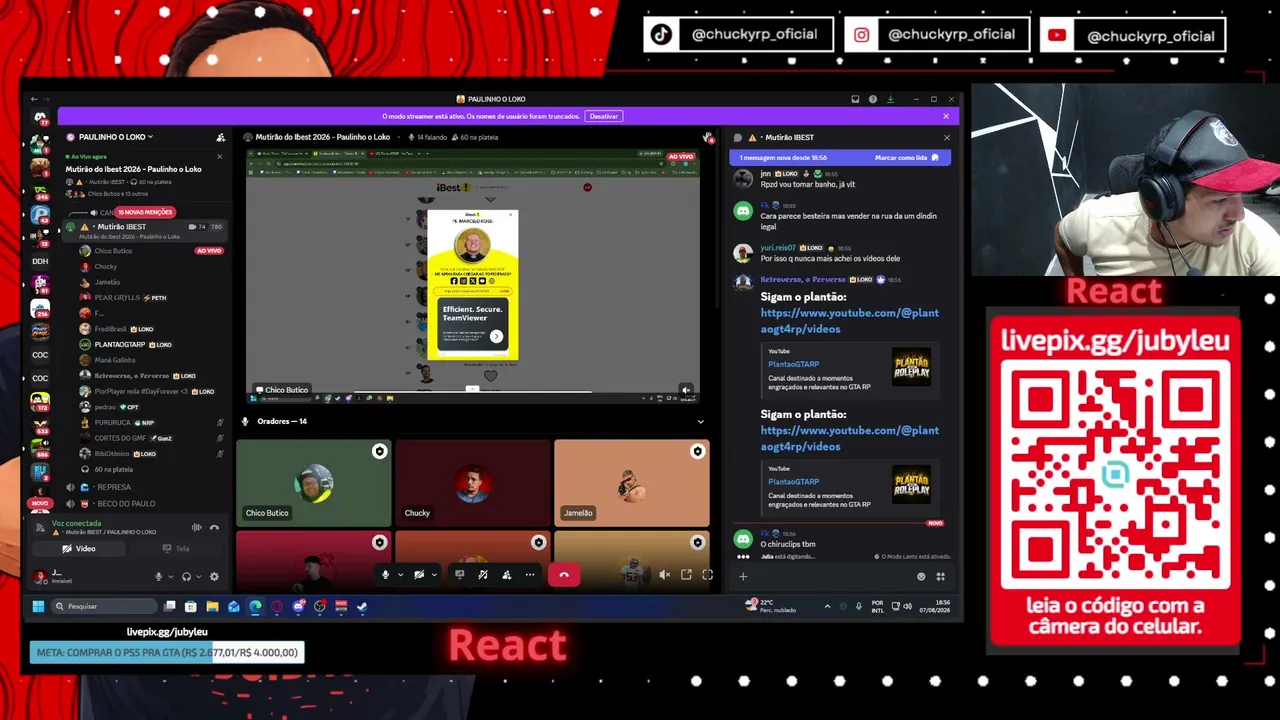This screenshot has height=720, width=1280.
Task: Select the Chico Butico speaker tile
Action: tap(313, 483)
